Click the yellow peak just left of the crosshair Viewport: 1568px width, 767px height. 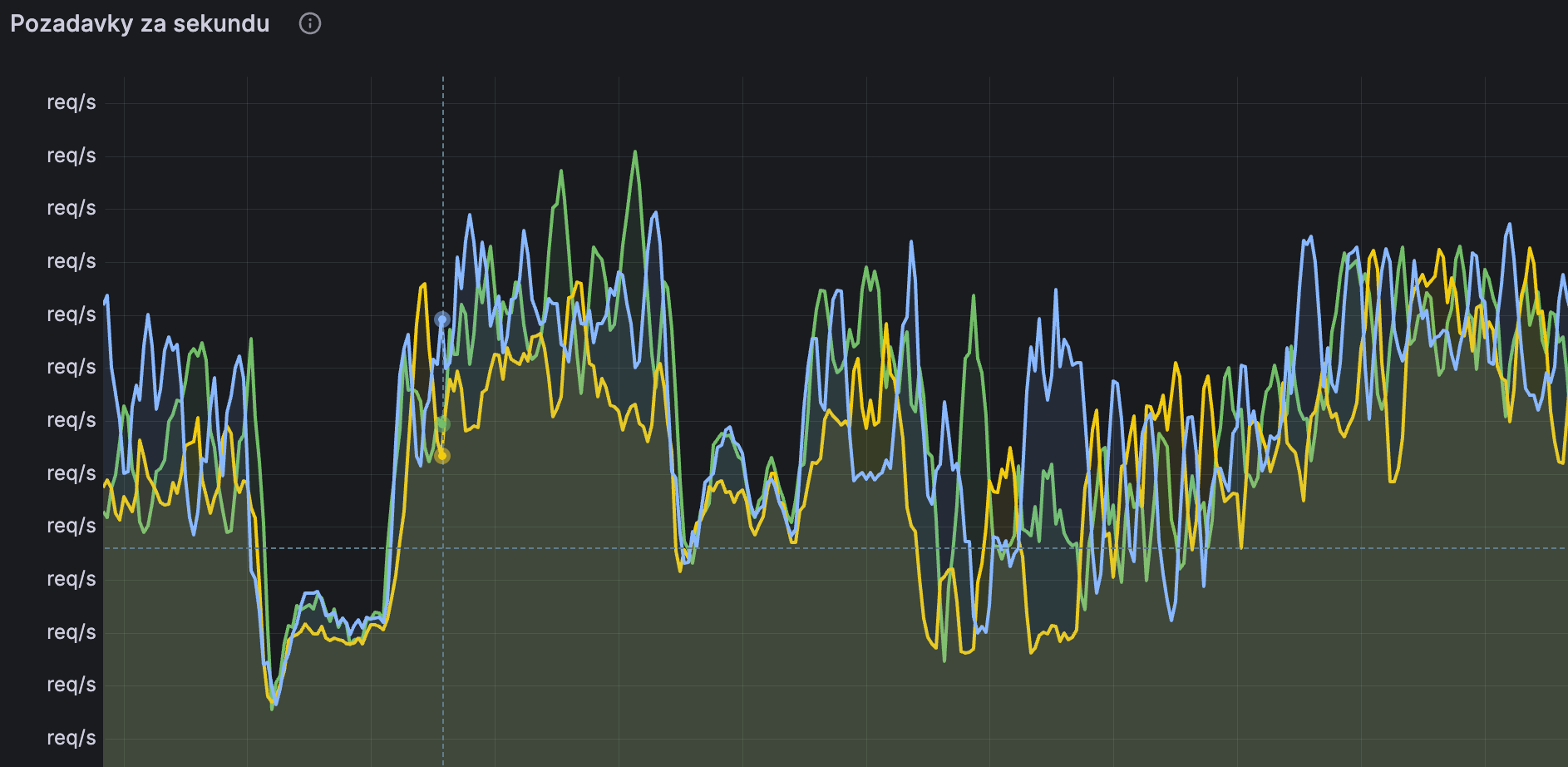point(424,285)
